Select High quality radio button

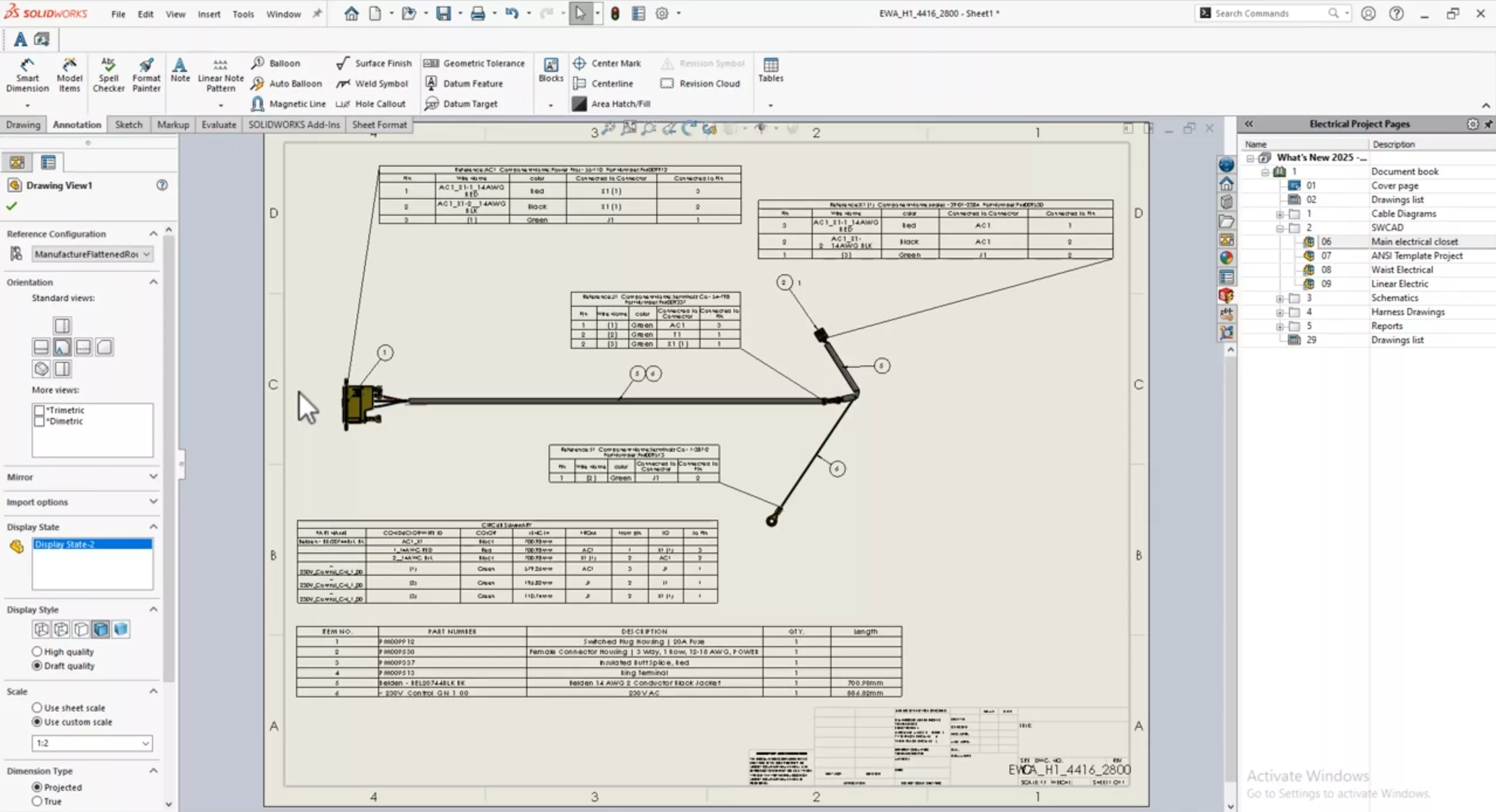tap(37, 651)
